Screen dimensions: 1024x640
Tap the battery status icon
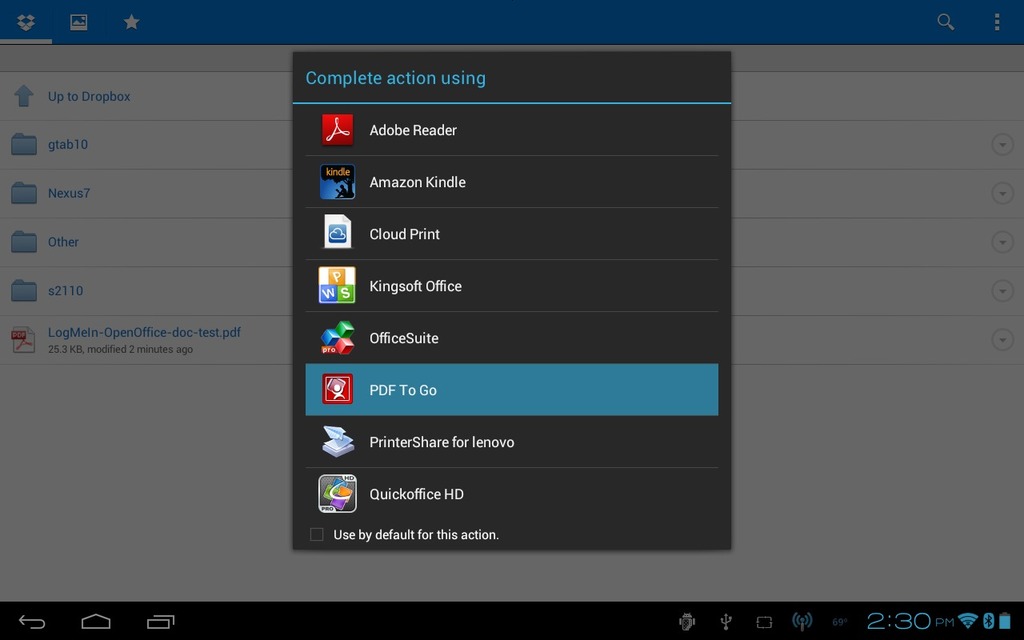1005,621
